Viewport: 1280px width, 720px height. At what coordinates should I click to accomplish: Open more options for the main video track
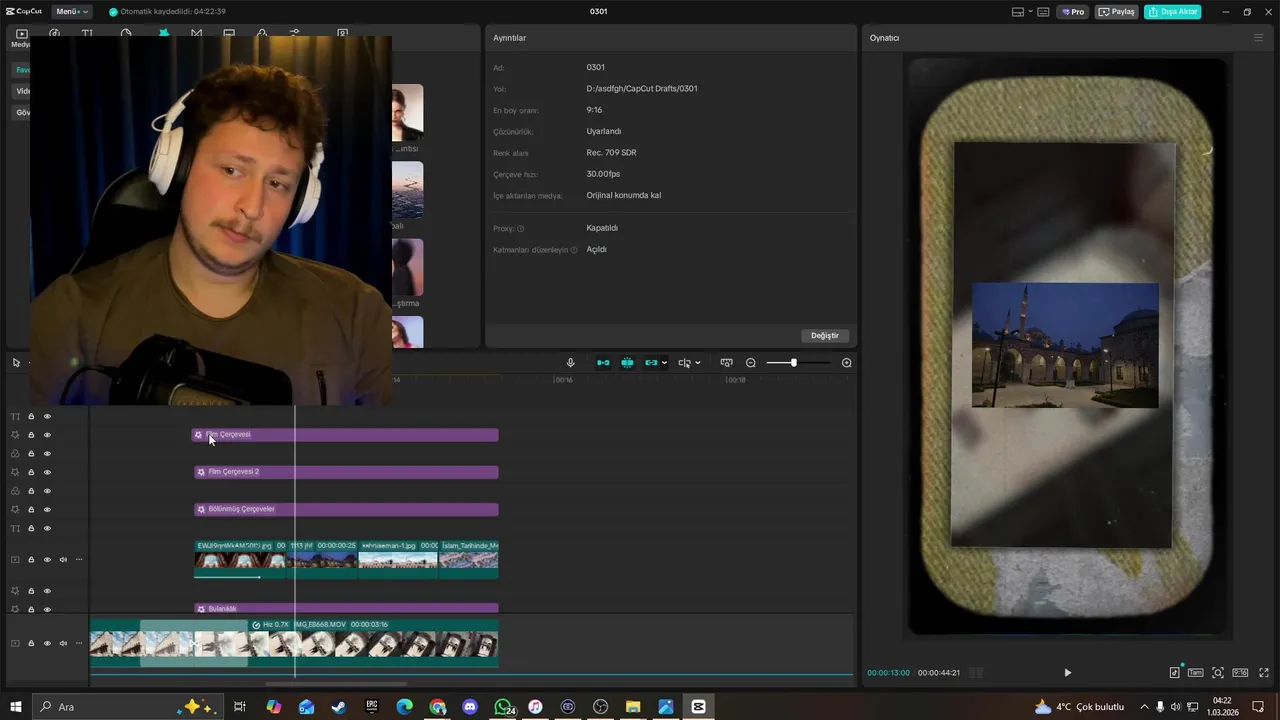point(79,643)
